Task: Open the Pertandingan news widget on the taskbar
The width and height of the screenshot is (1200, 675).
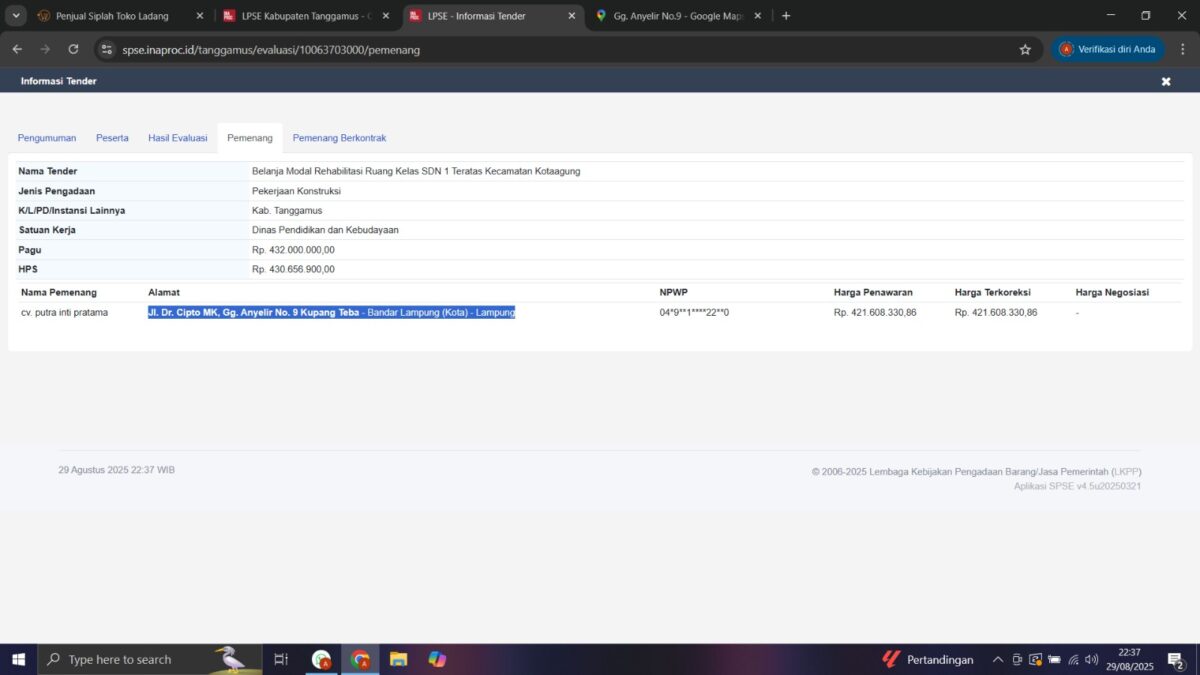Action: 927,659
